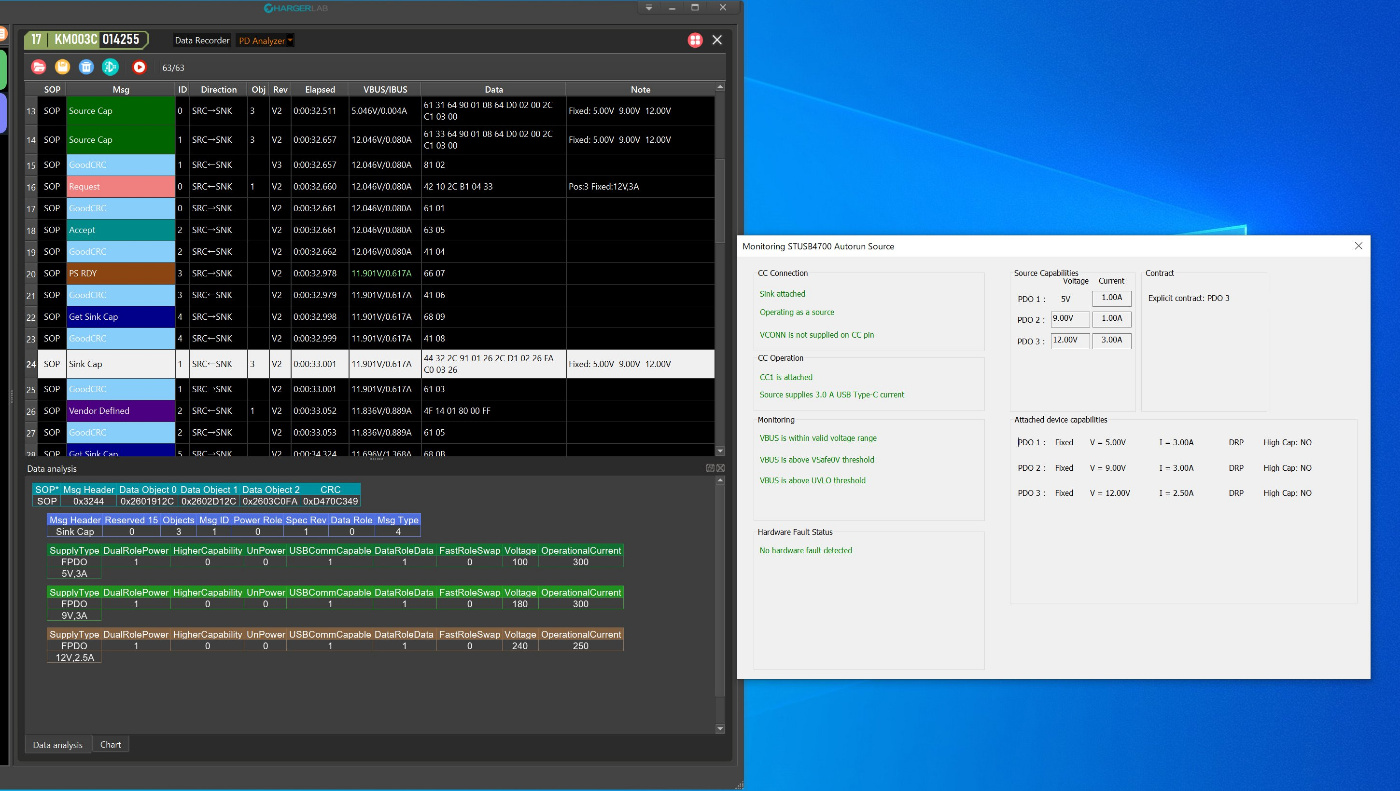Click 'Sink attached' status text

[782, 294]
